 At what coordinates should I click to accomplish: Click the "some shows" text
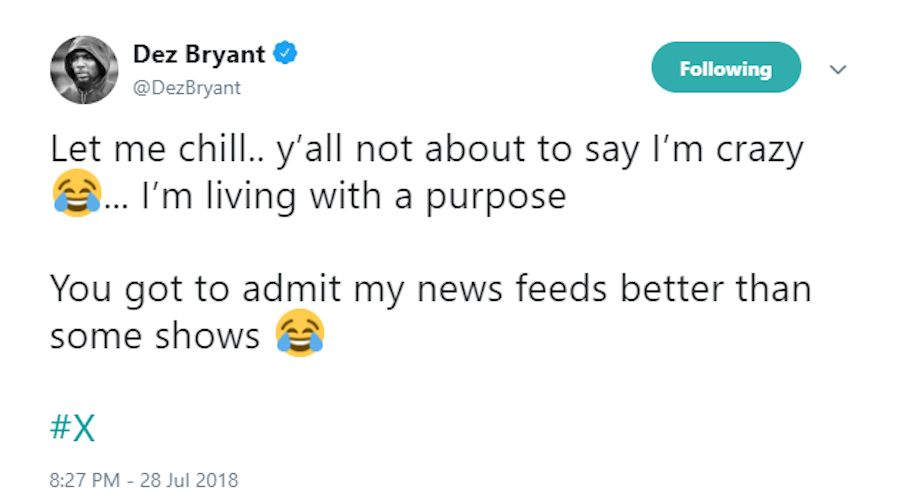[155, 337]
